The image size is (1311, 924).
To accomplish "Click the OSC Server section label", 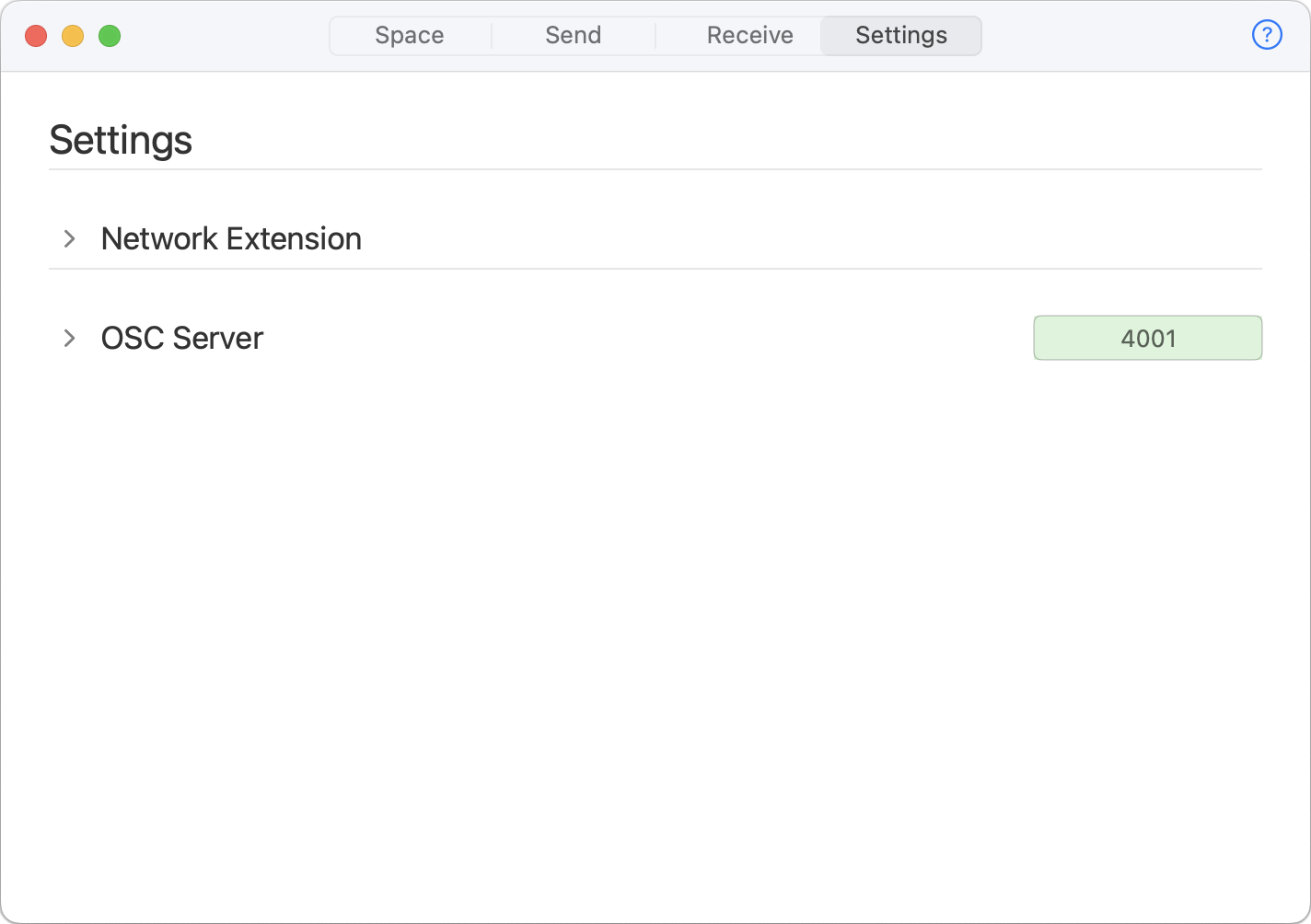I will (182, 339).
